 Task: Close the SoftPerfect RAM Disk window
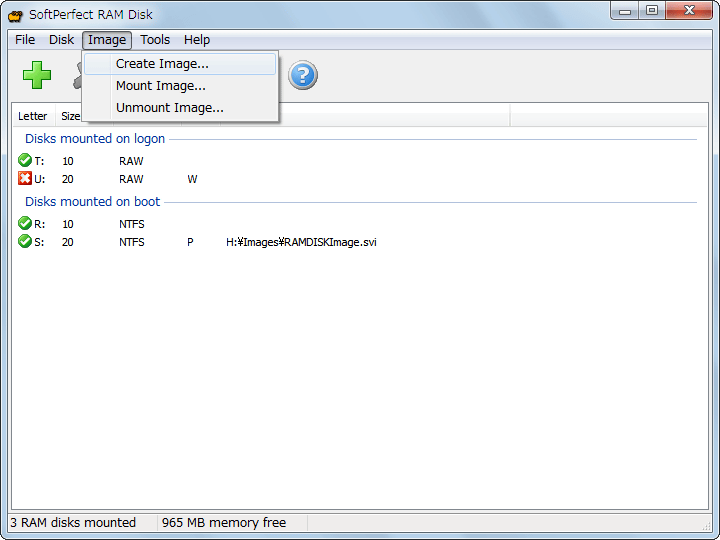pyautogui.click(x=689, y=11)
